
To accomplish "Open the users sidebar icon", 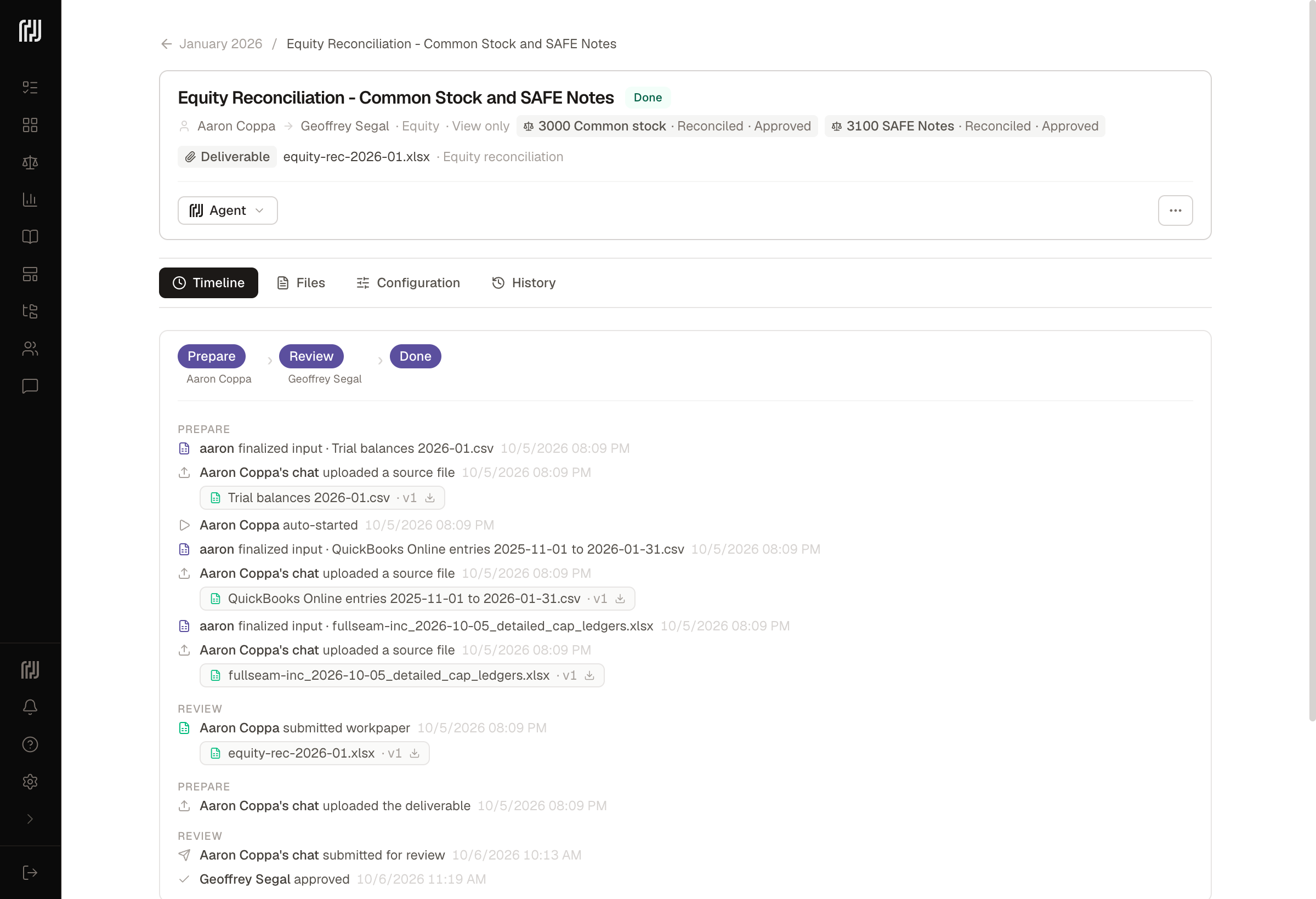I will tap(30, 349).
